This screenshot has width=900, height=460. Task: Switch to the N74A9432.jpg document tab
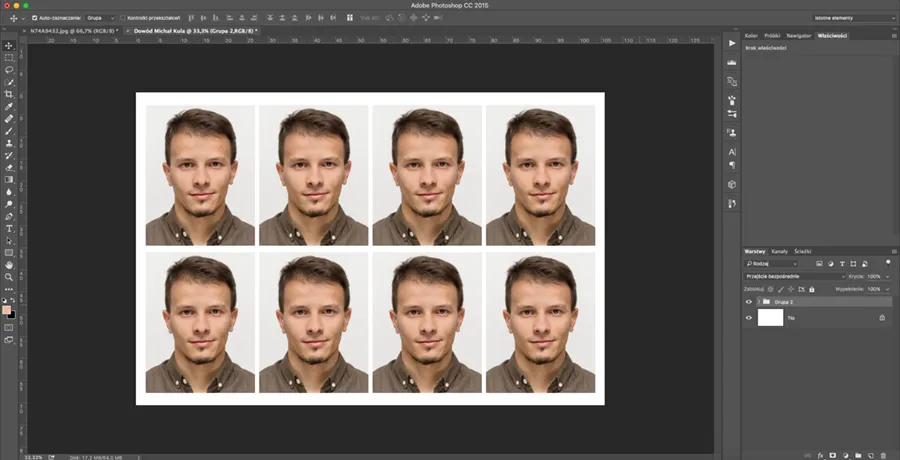click(73, 31)
